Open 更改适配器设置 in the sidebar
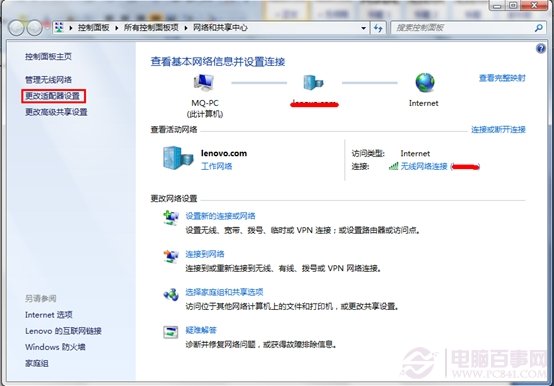The width and height of the screenshot is (554, 386). click(x=53, y=96)
